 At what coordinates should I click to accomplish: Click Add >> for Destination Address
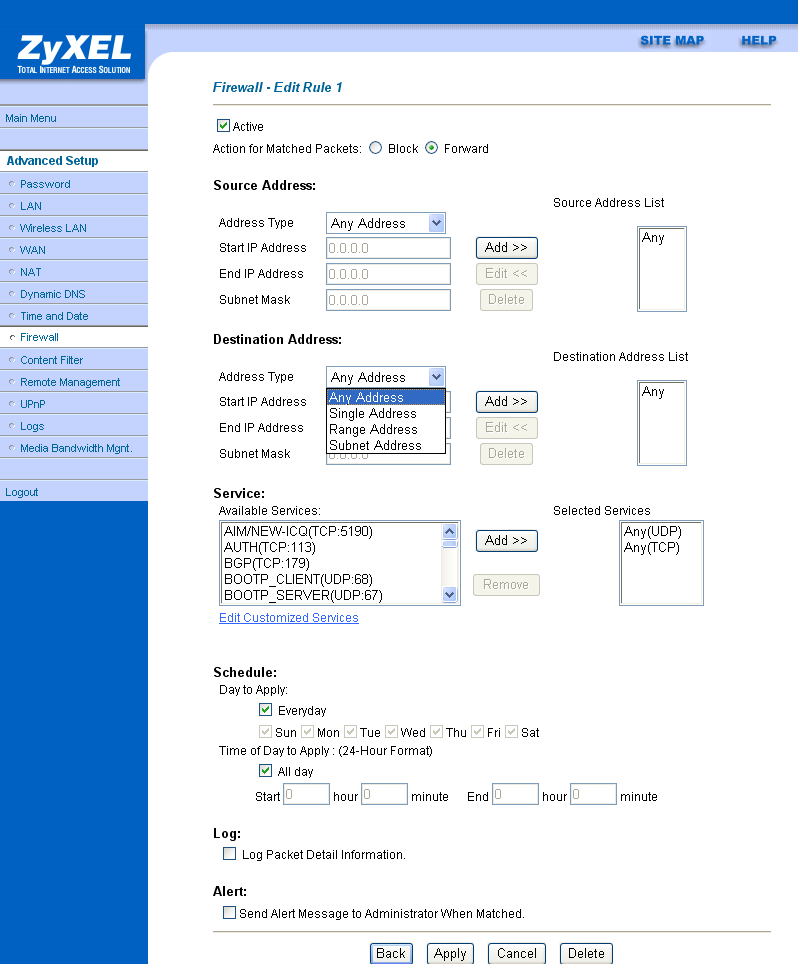coord(507,402)
